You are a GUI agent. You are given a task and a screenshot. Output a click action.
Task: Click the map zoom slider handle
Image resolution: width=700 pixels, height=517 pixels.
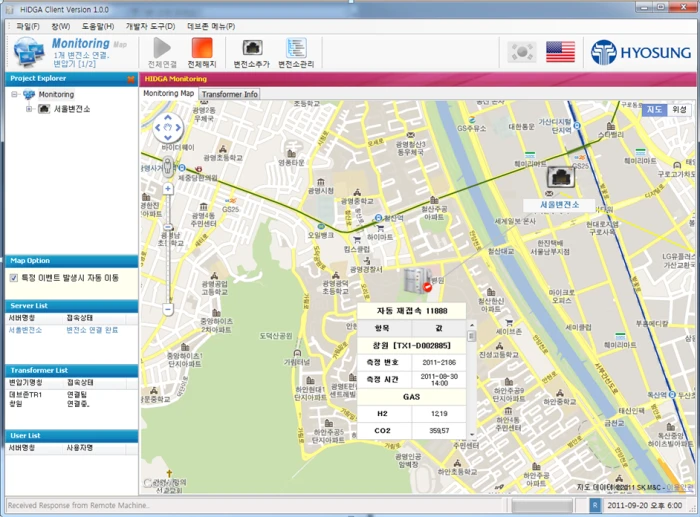168,227
